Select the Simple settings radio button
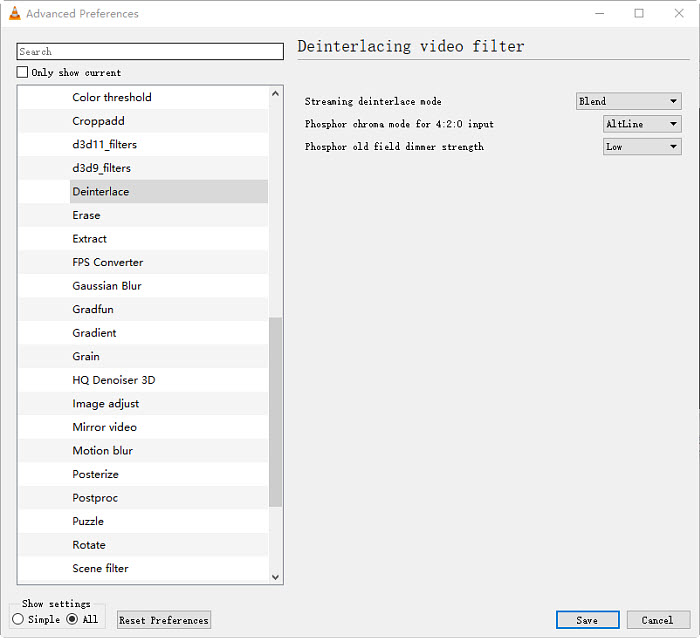The width and height of the screenshot is (700, 638). pos(18,619)
